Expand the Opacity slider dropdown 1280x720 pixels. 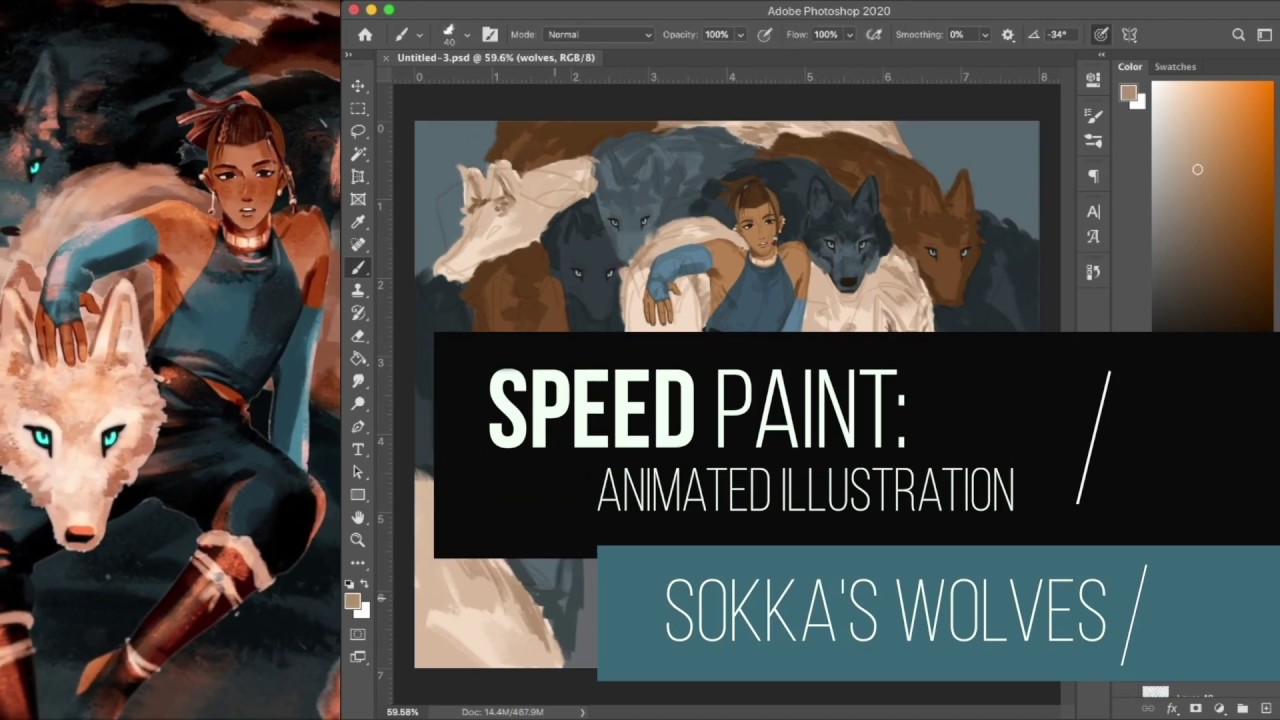click(x=741, y=34)
